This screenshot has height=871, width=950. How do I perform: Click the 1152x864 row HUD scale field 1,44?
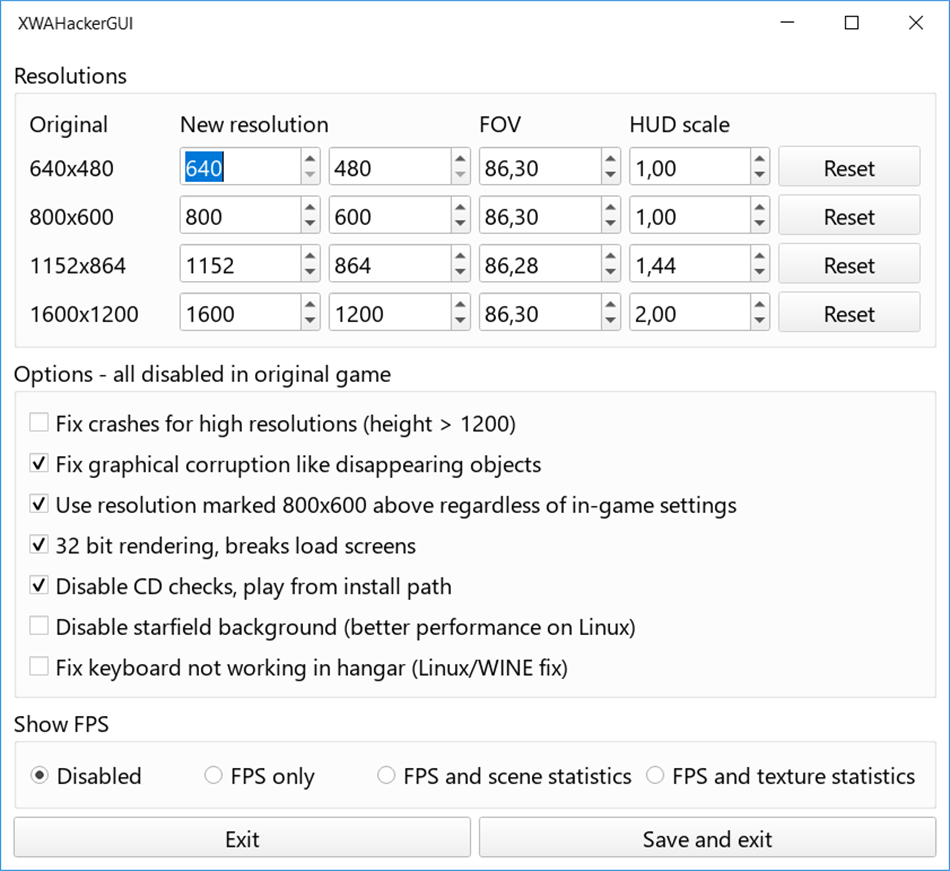click(690, 263)
